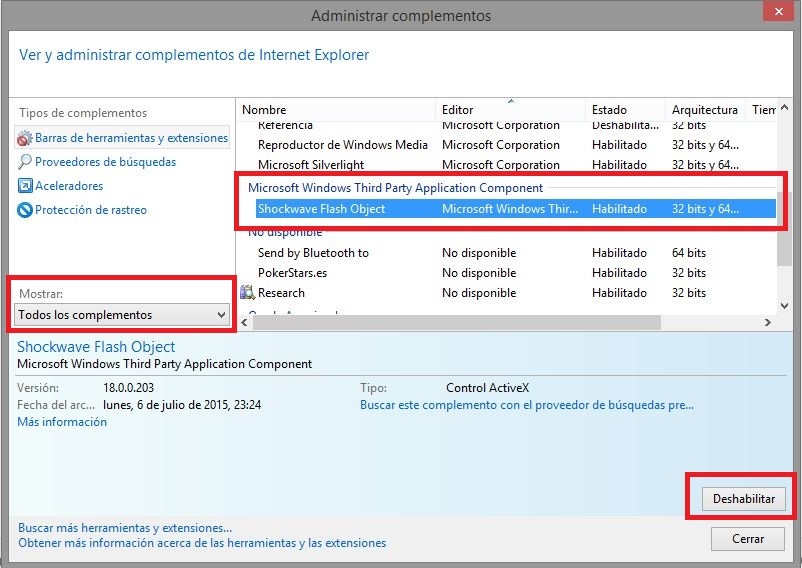Viewport: 802px width, 568px height.
Task: Click the horizontal scrollbar right arrow
Action: click(768, 323)
